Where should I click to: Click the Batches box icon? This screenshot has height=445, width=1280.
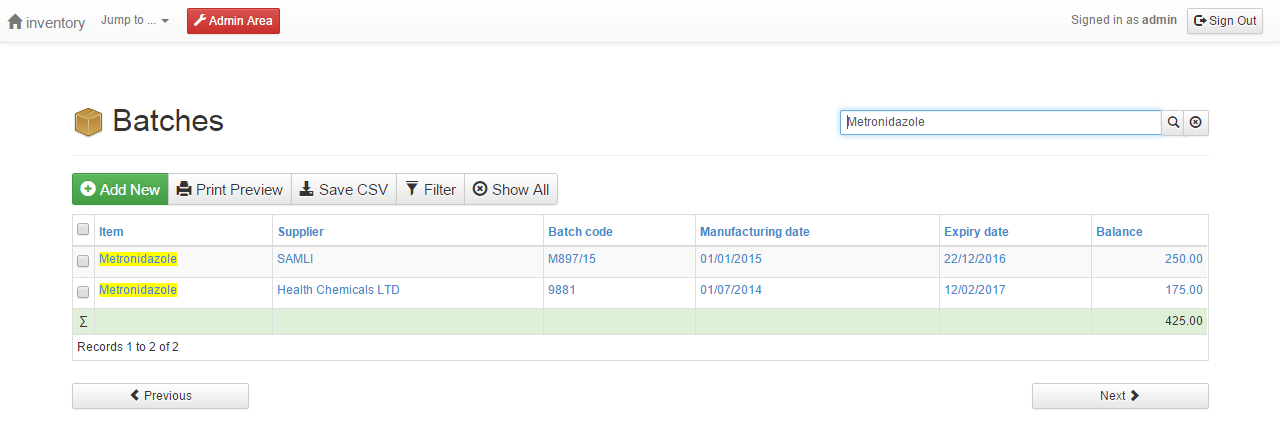pos(89,122)
